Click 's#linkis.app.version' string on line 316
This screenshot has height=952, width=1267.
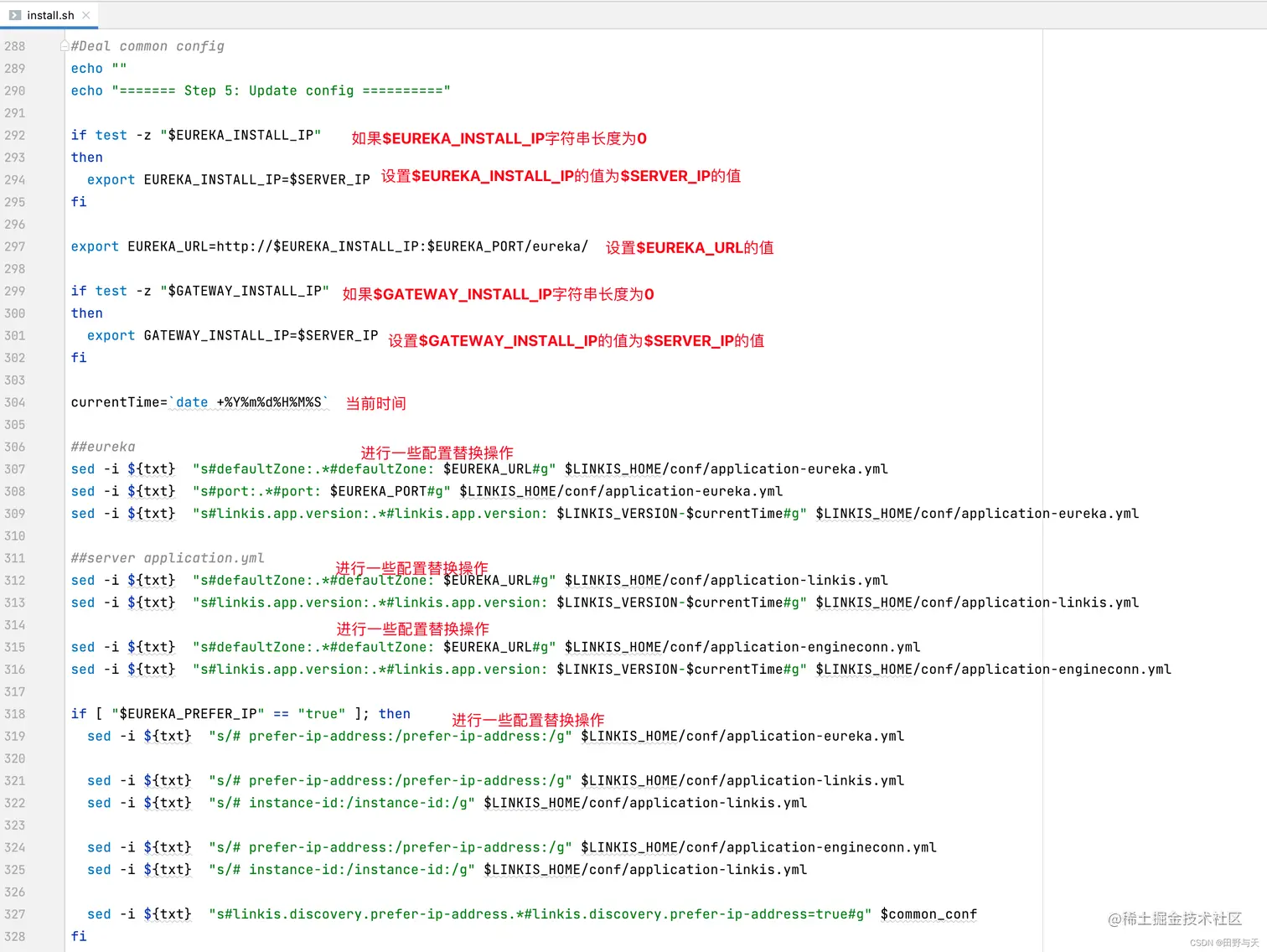pyautogui.click(x=499, y=670)
